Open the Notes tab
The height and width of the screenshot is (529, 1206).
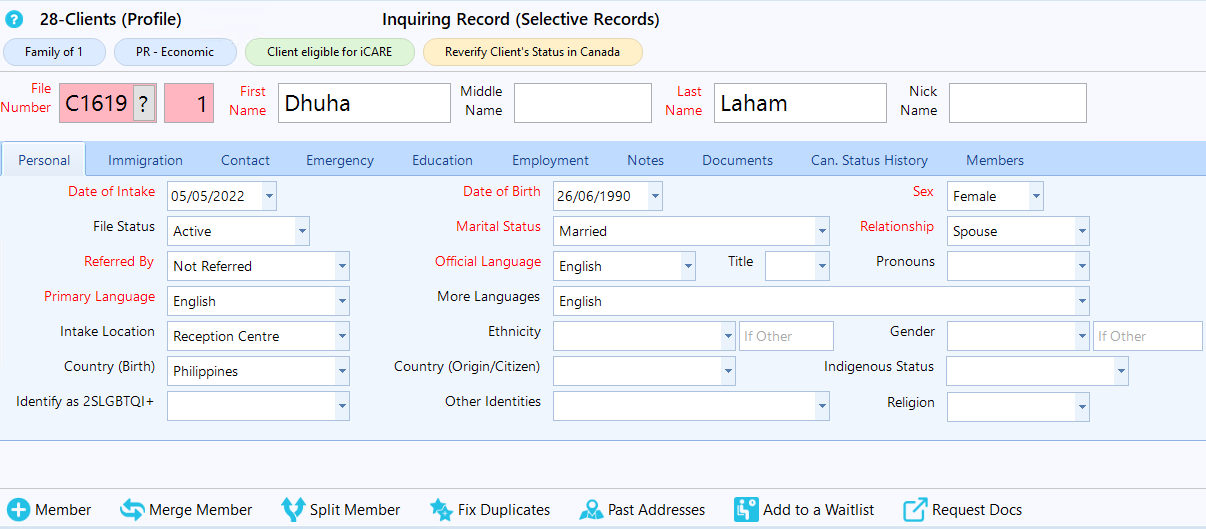645,160
